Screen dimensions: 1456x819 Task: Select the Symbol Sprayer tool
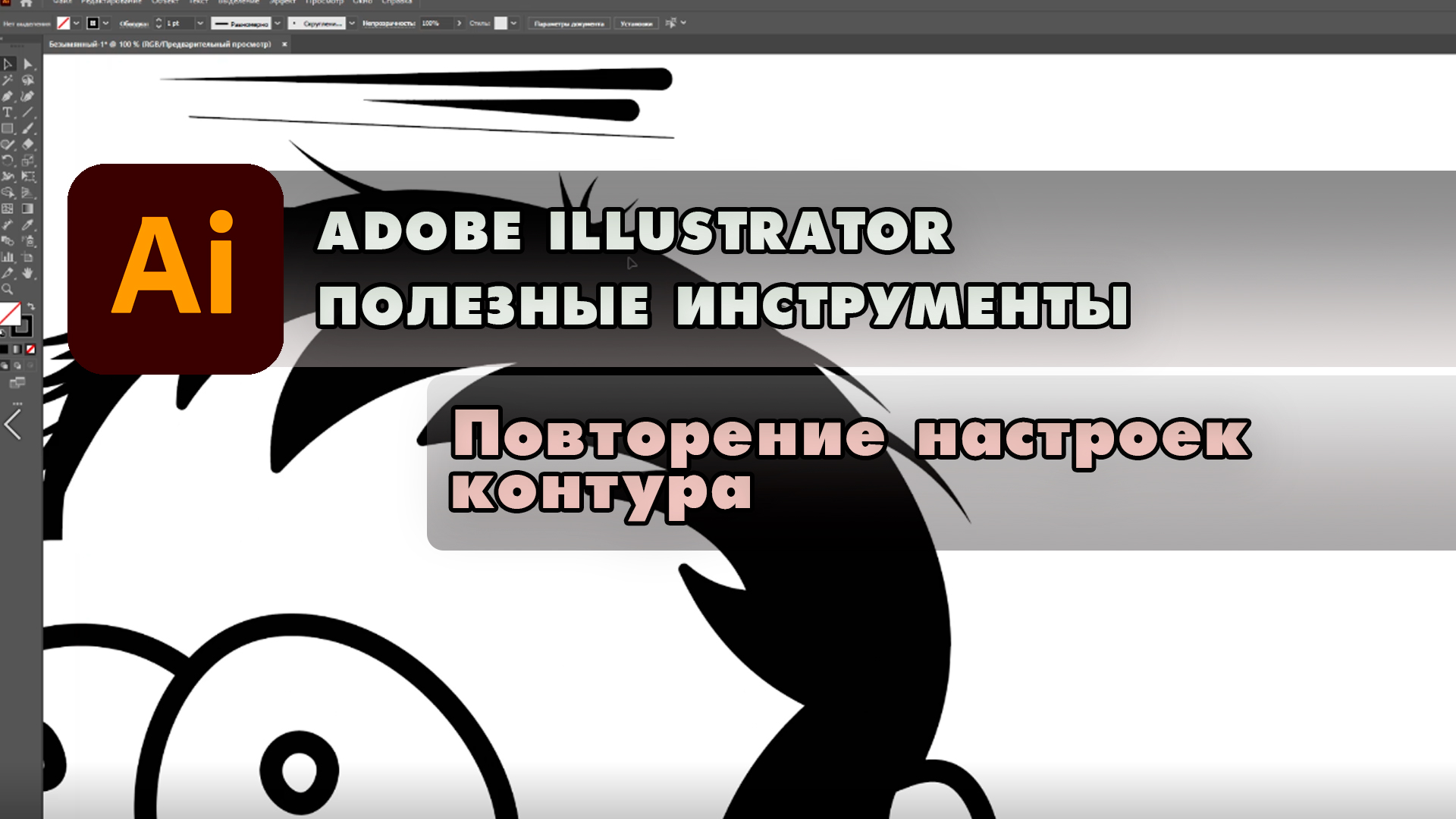28,240
